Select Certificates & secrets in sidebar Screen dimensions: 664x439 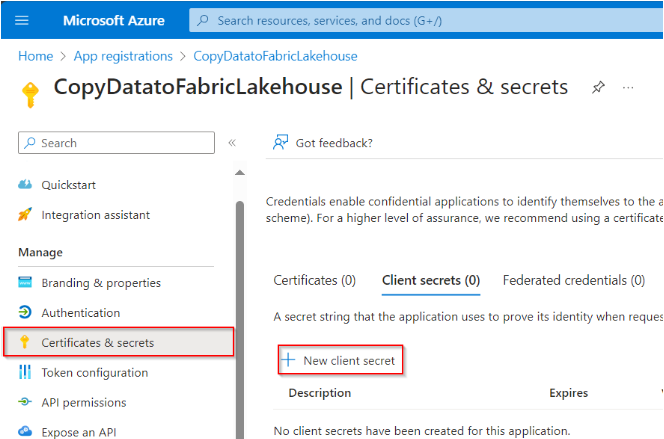coord(119,342)
